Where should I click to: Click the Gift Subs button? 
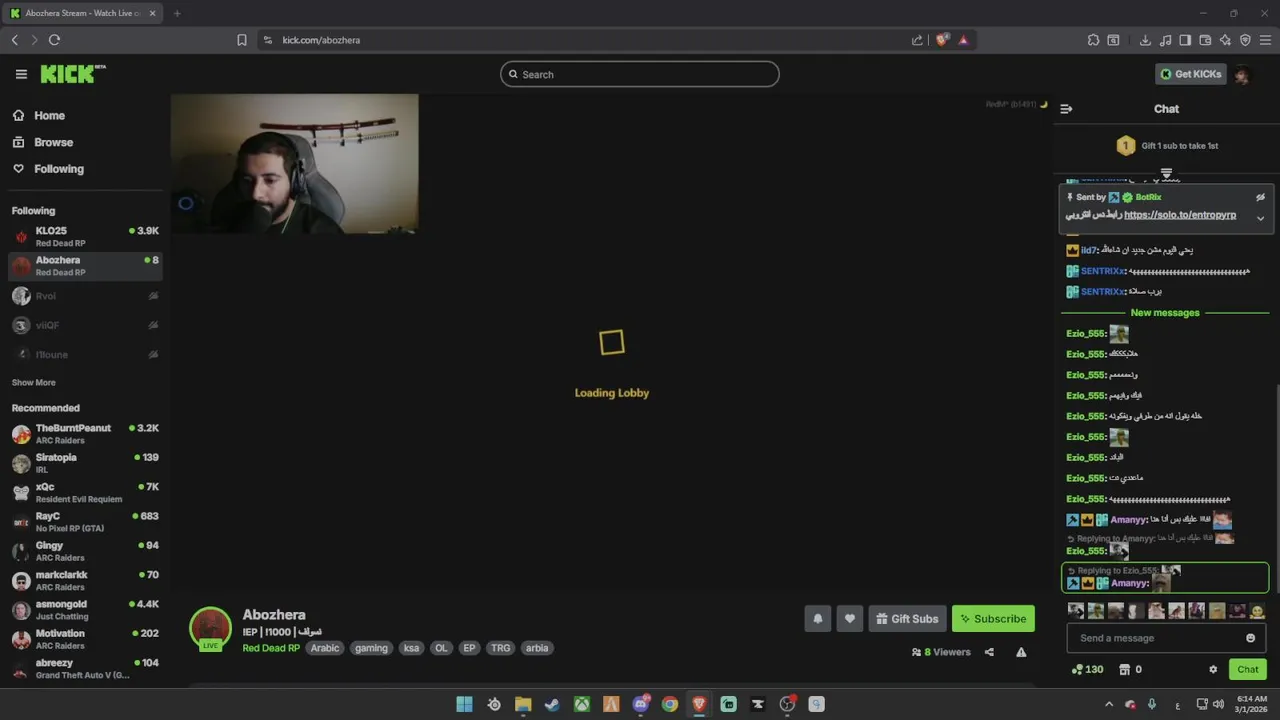tap(907, 619)
